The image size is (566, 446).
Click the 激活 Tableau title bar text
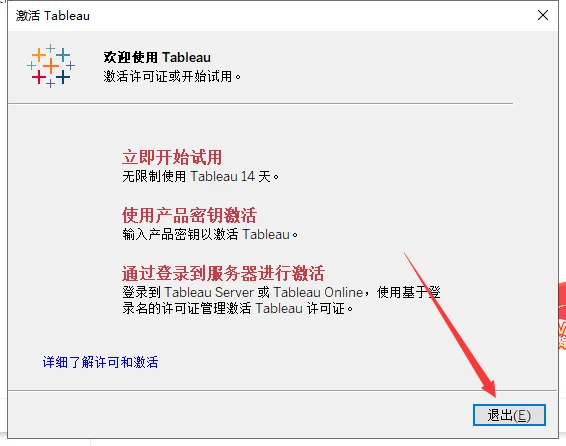click(53, 16)
